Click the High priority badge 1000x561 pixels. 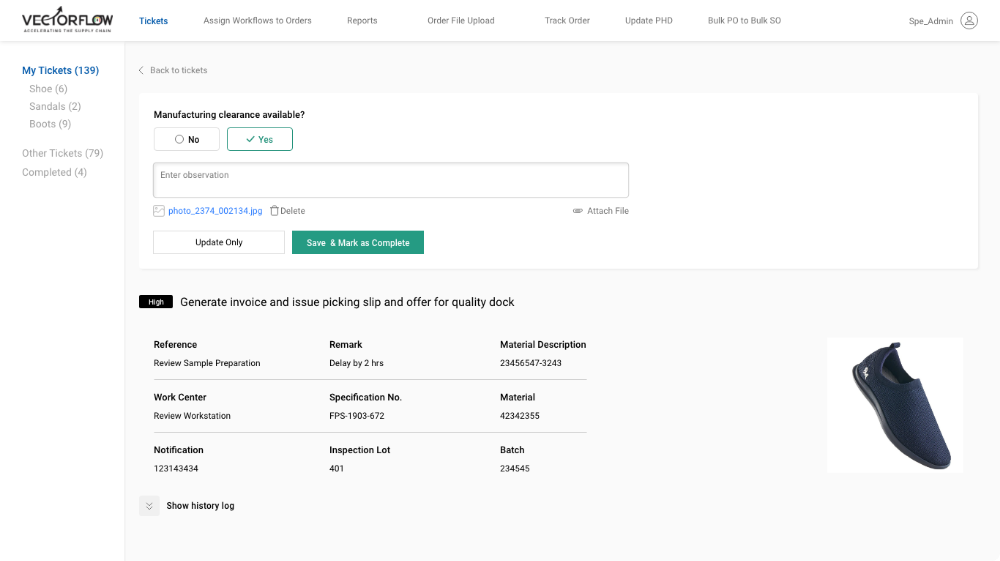pos(156,302)
